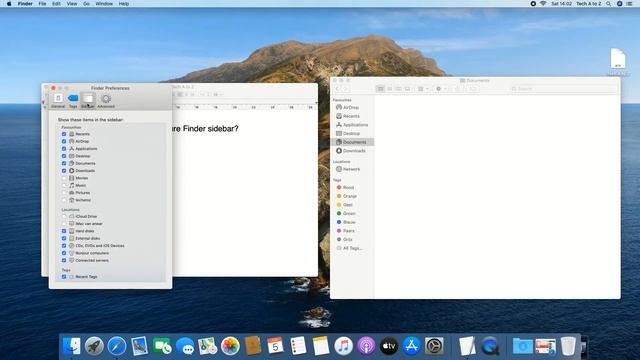Select Applications in Finder window sidebar
This screenshot has width=640, height=360.
(x=352, y=124)
